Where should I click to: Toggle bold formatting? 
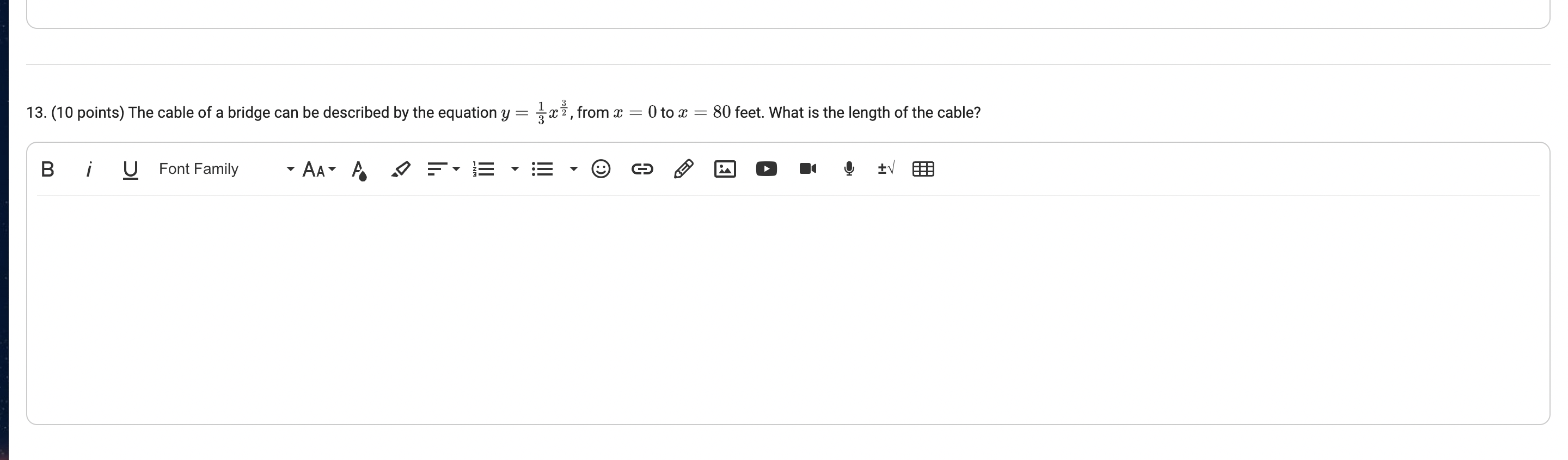pyautogui.click(x=47, y=169)
